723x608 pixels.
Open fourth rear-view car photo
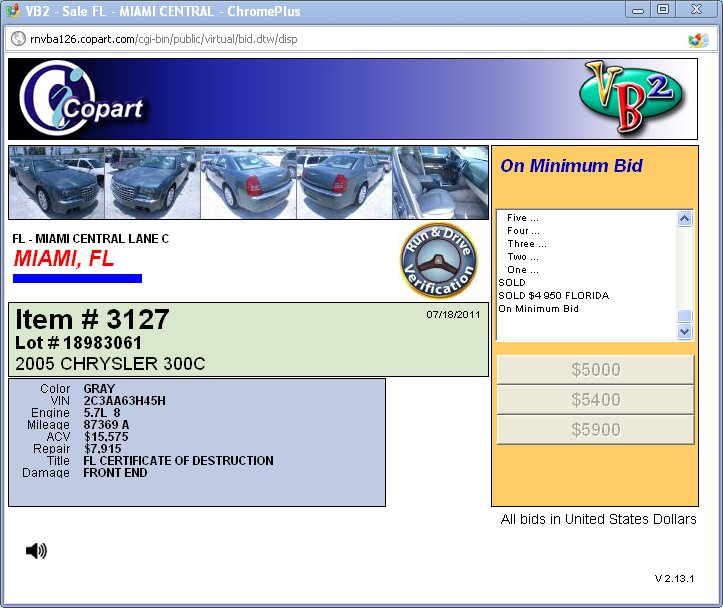pos(344,183)
